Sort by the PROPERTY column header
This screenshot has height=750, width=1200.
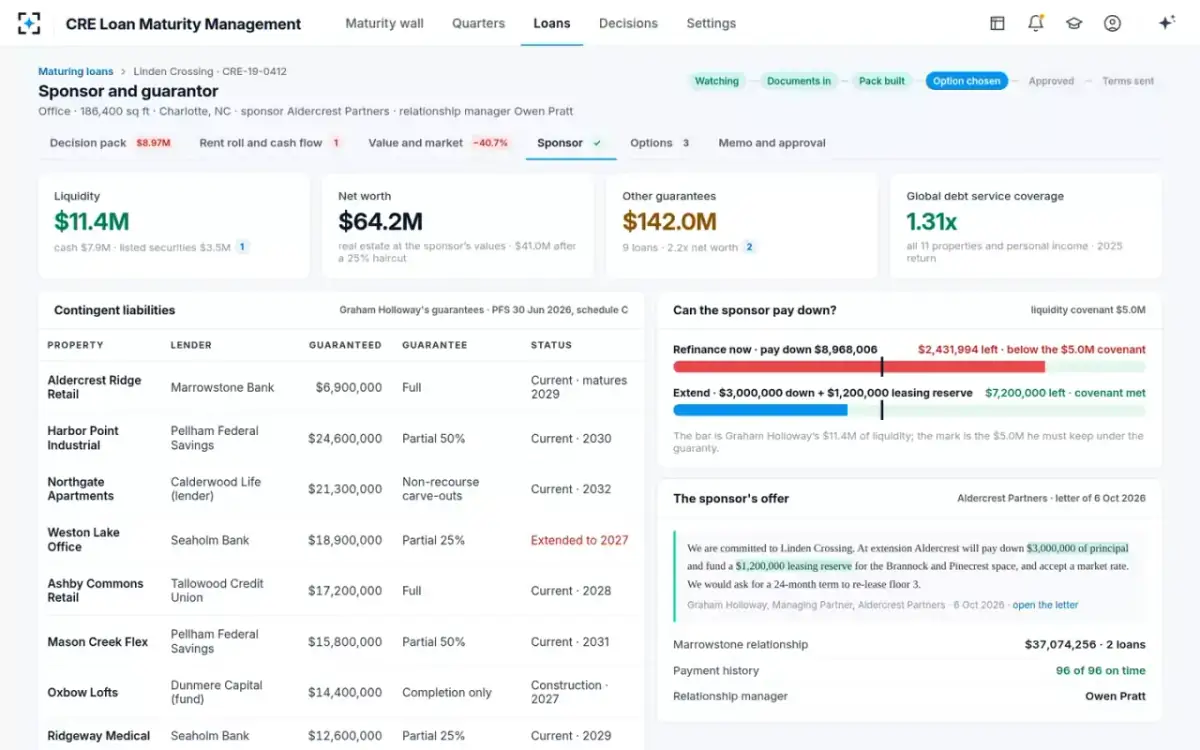coord(75,345)
